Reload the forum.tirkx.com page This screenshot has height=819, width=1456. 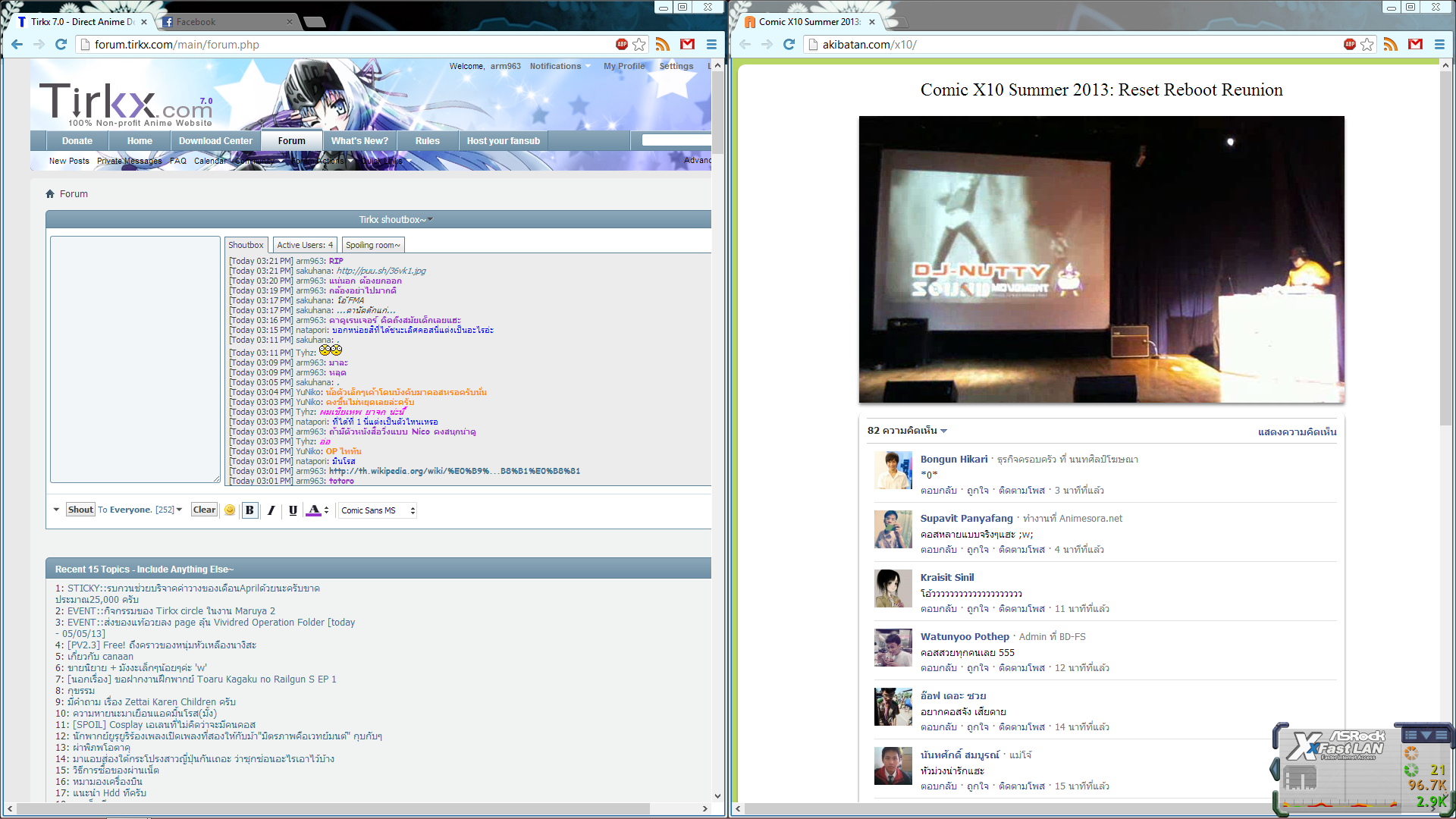[61, 45]
